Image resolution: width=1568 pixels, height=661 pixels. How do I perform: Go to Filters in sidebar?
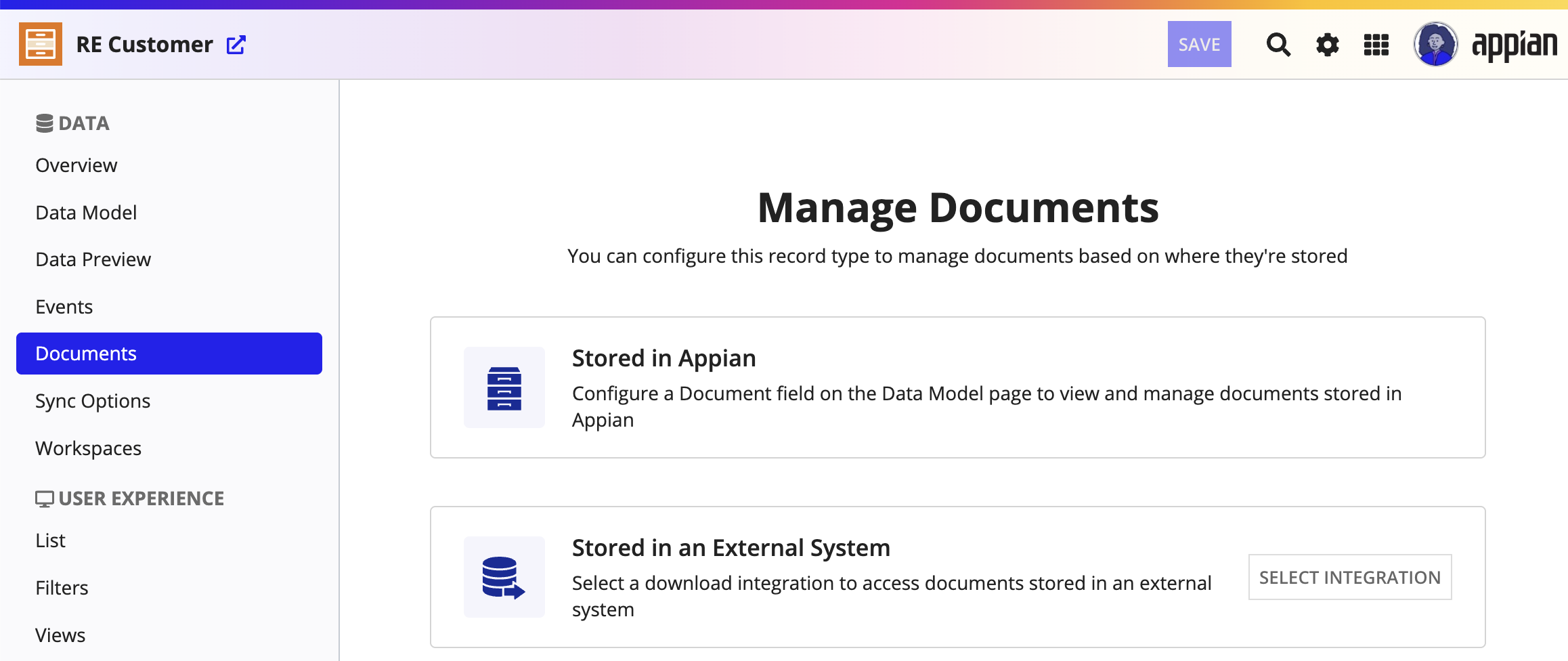point(62,588)
